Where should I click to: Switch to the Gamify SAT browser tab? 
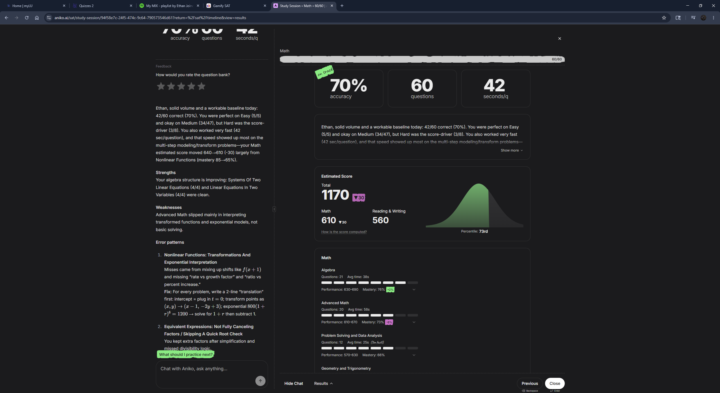click(236, 6)
